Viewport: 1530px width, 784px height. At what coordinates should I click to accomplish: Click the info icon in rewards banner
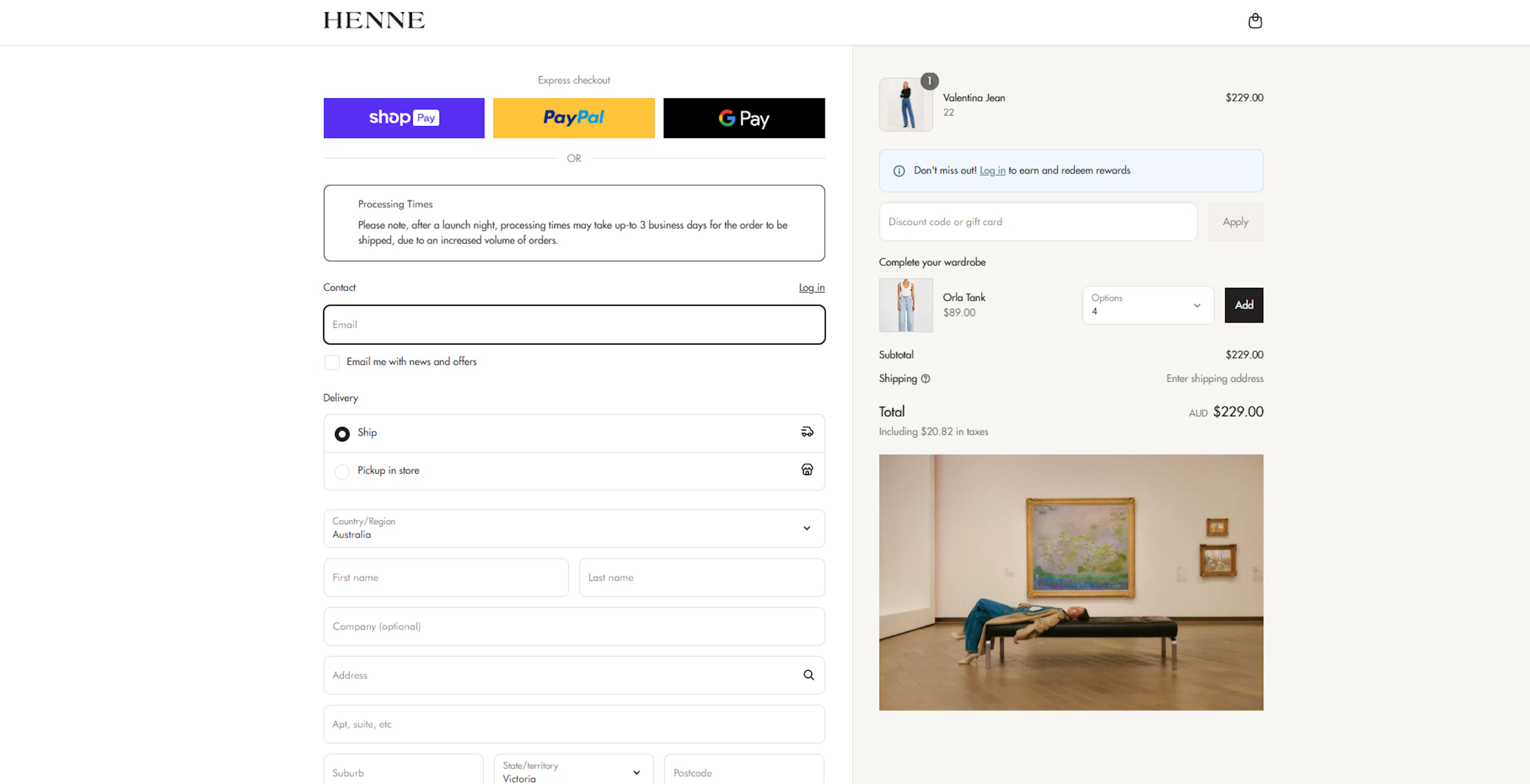click(x=898, y=171)
